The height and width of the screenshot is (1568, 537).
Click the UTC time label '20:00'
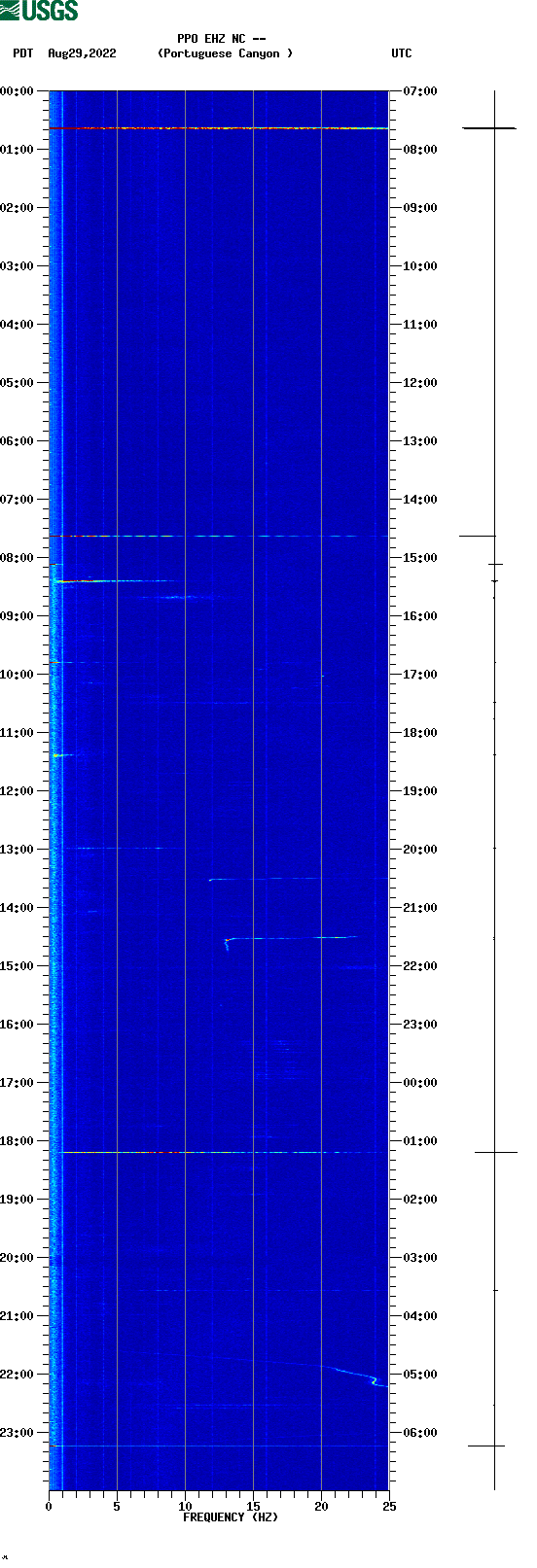[x=420, y=850]
